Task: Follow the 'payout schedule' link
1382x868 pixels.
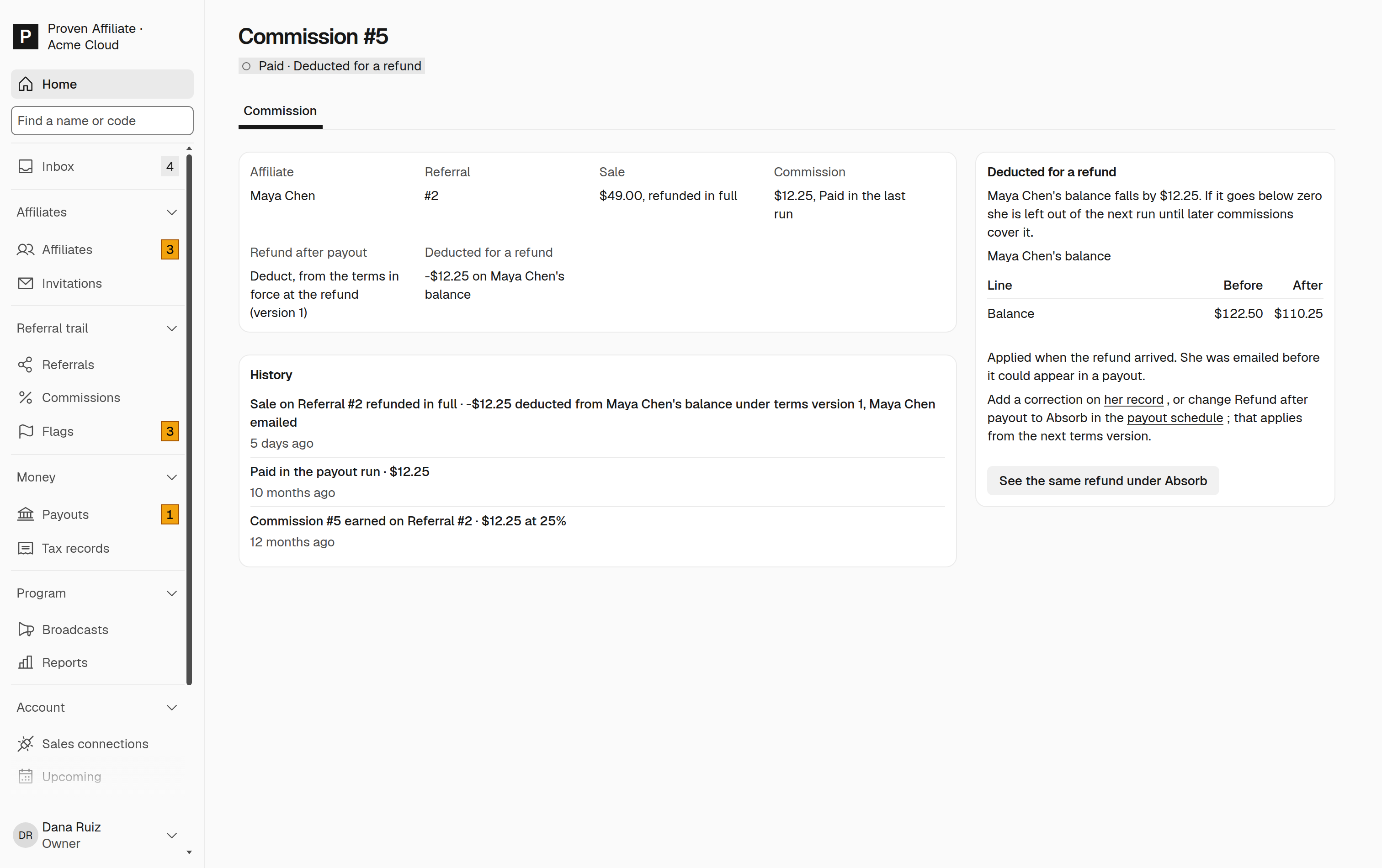Action: tap(1175, 418)
